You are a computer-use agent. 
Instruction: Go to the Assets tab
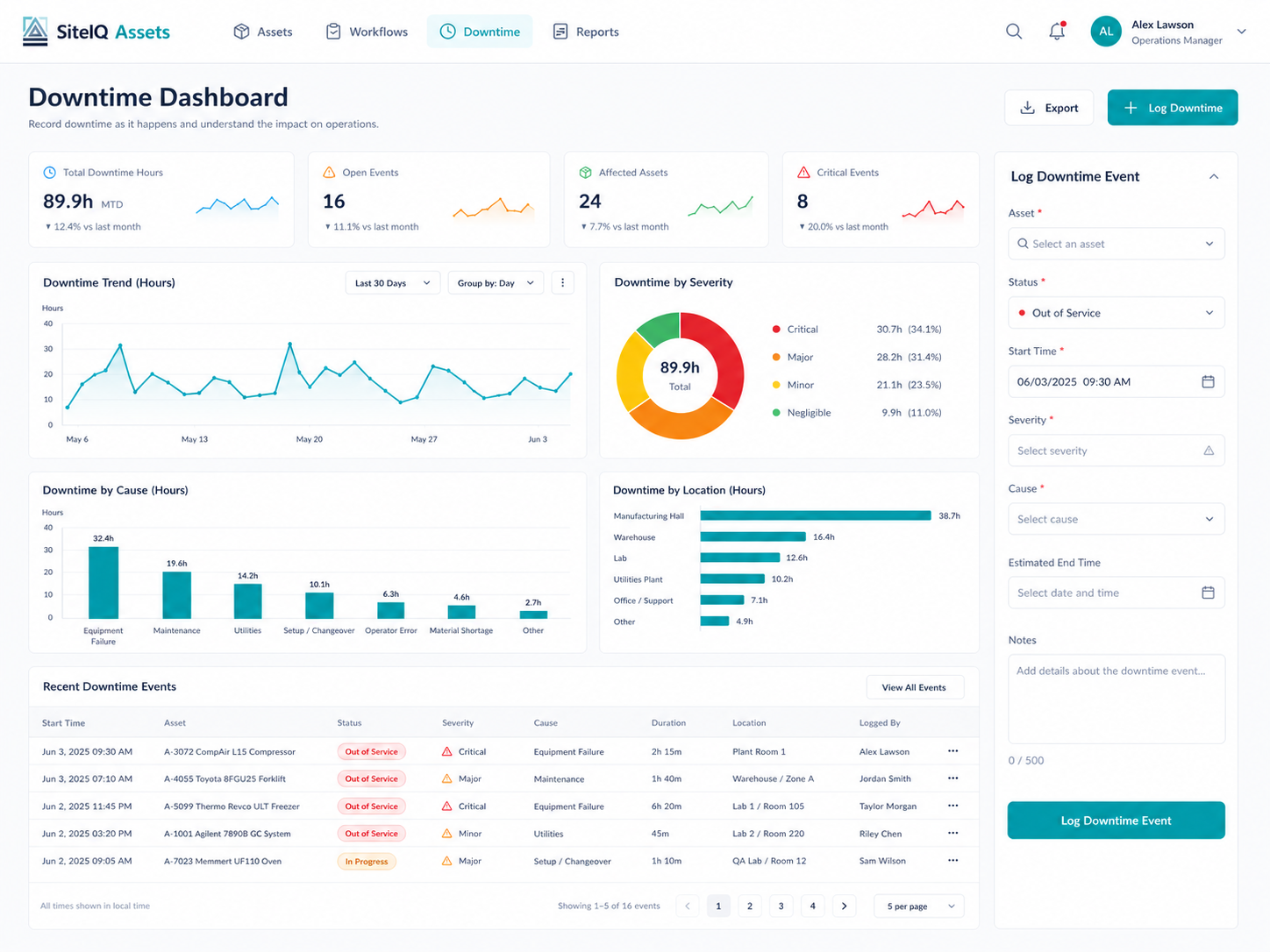tap(263, 32)
